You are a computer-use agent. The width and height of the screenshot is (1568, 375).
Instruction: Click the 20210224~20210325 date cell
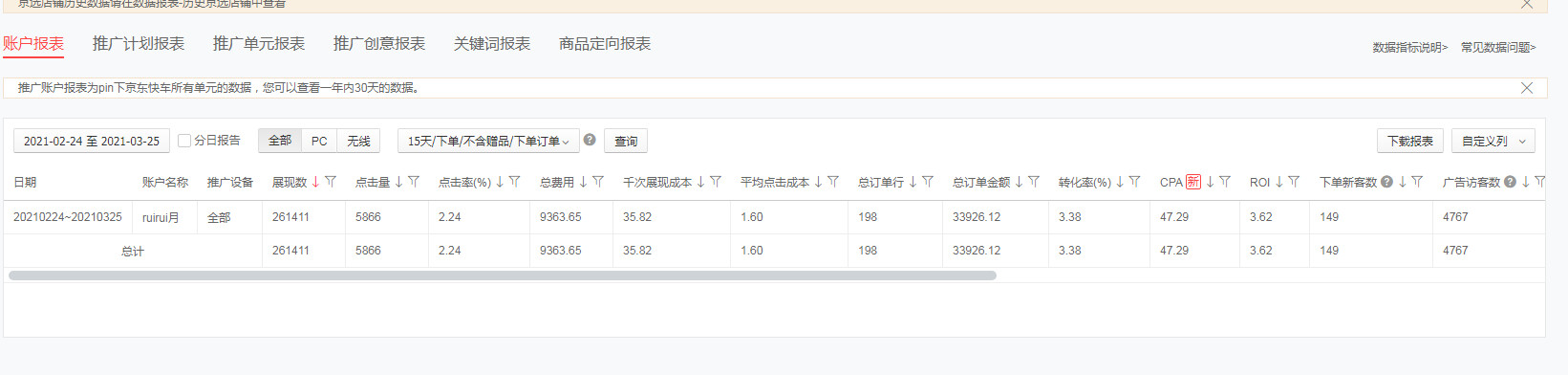pyautogui.click(x=68, y=217)
